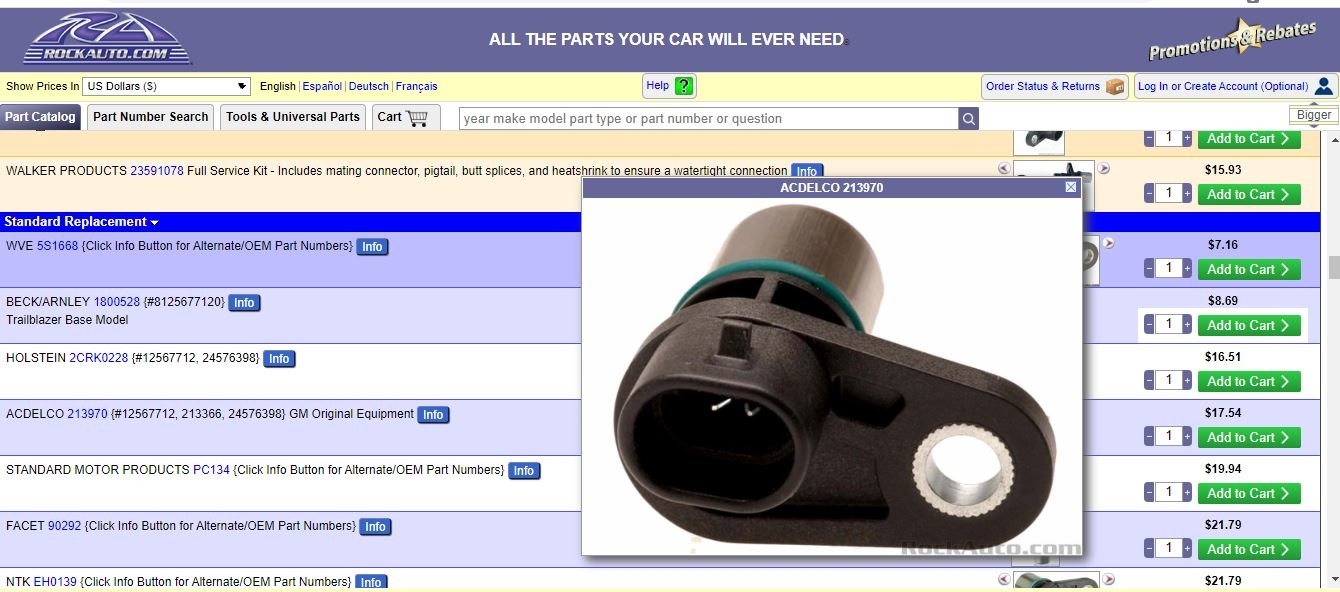Click the search magnifier icon

[968, 119]
